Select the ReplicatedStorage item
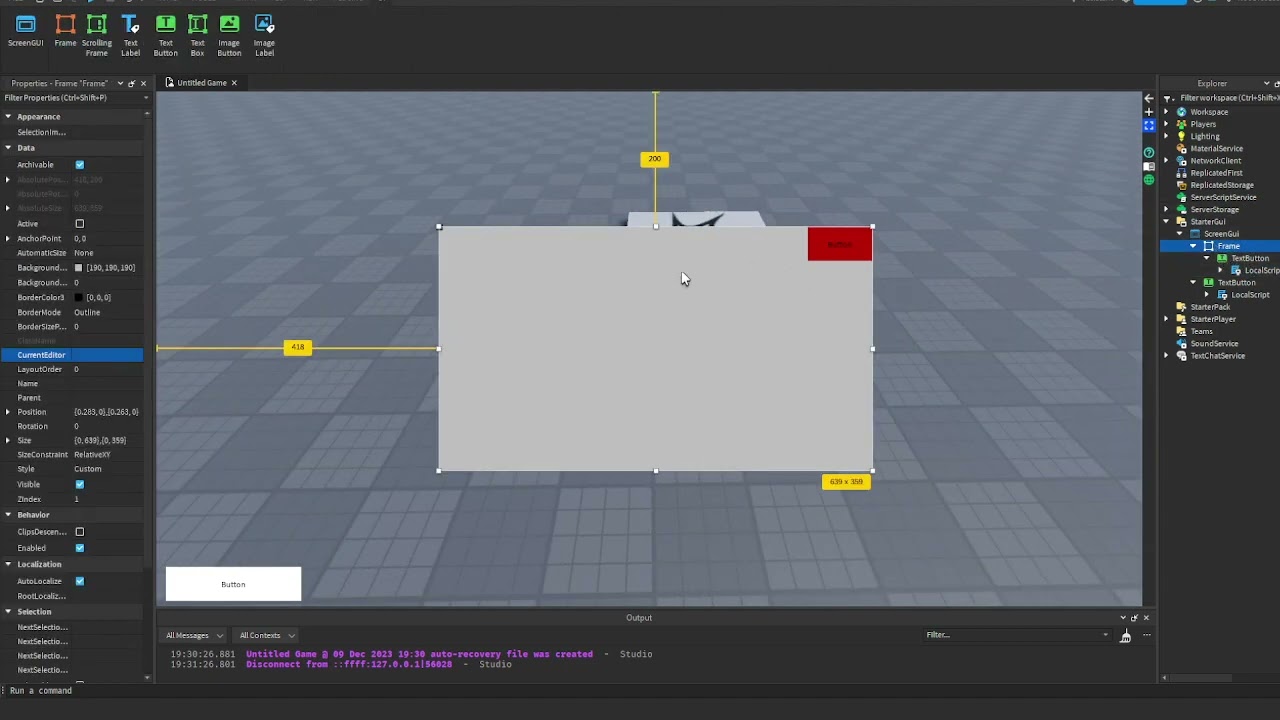Viewport: 1280px width, 720px height. (x=1221, y=185)
